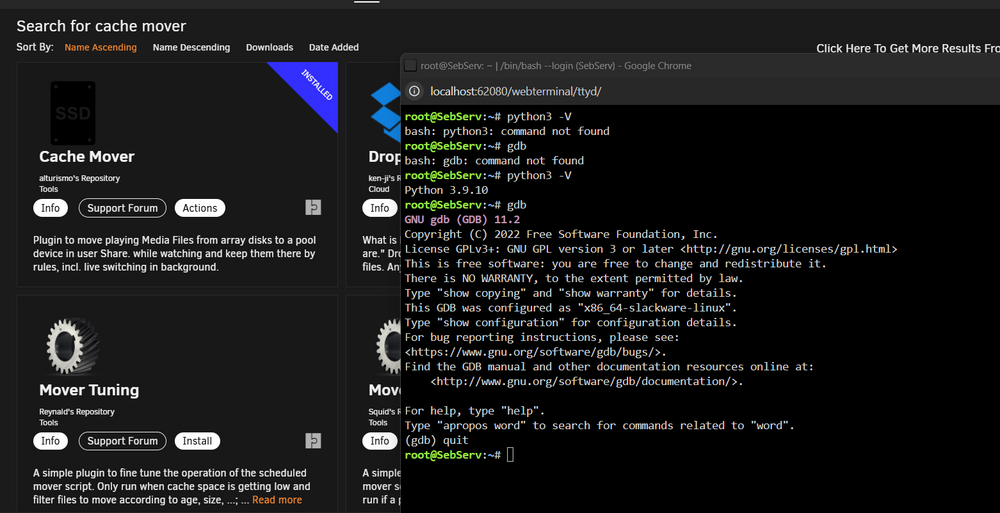This screenshot has height=513, width=1000.
Task: Click the pin icon on Mover Tuning card
Action: 313,441
